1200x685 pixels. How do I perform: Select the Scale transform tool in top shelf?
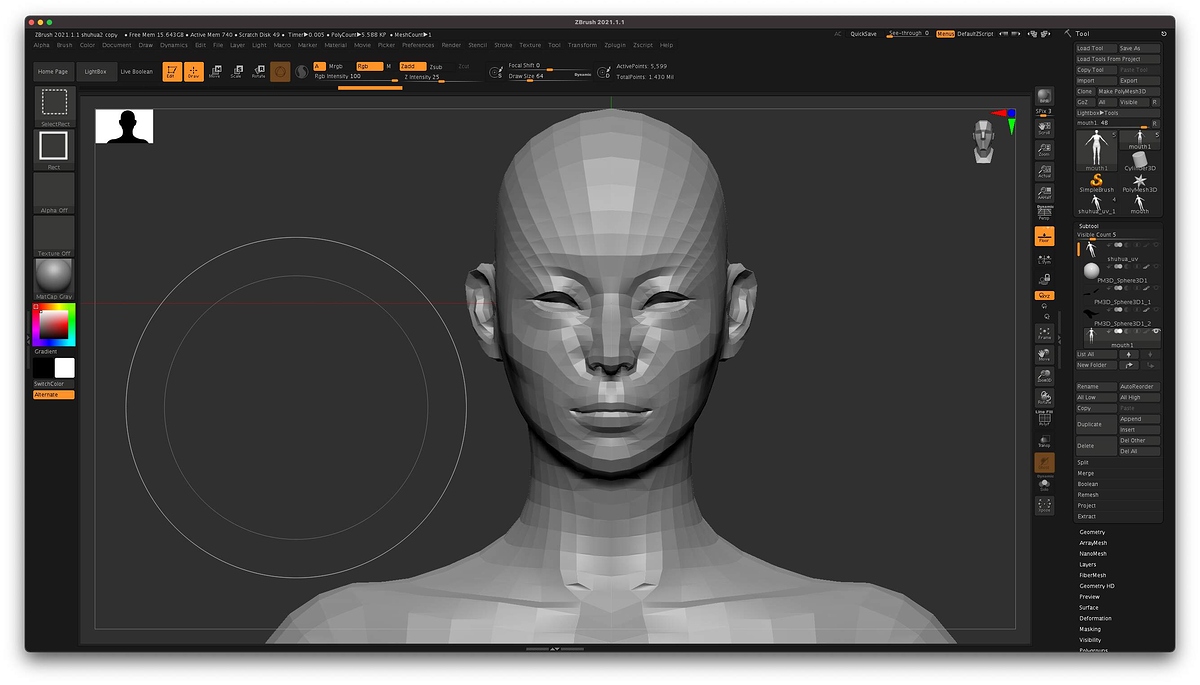pos(236,71)
